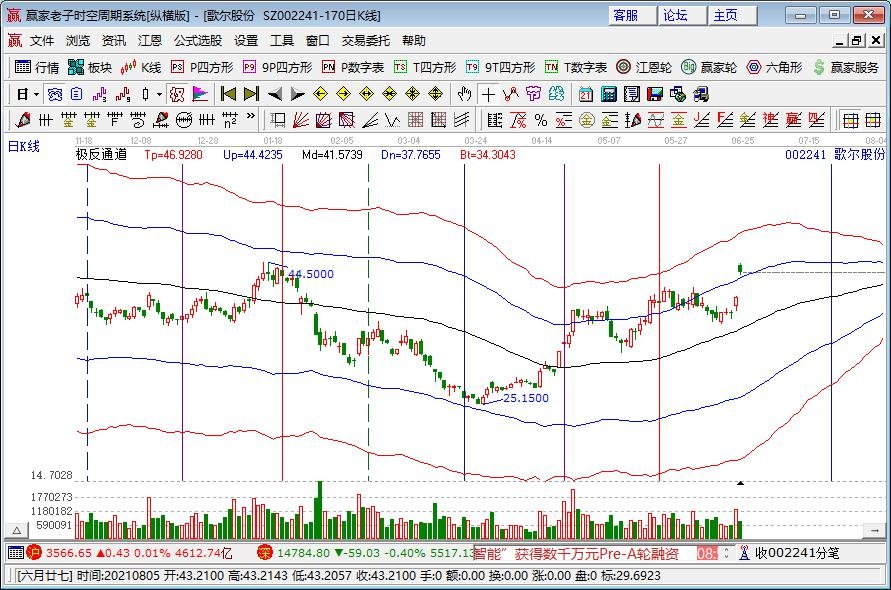Click the 44.5000 price marker
The height and width of the screenshot is (590, 891).
(x=311, y=274)
